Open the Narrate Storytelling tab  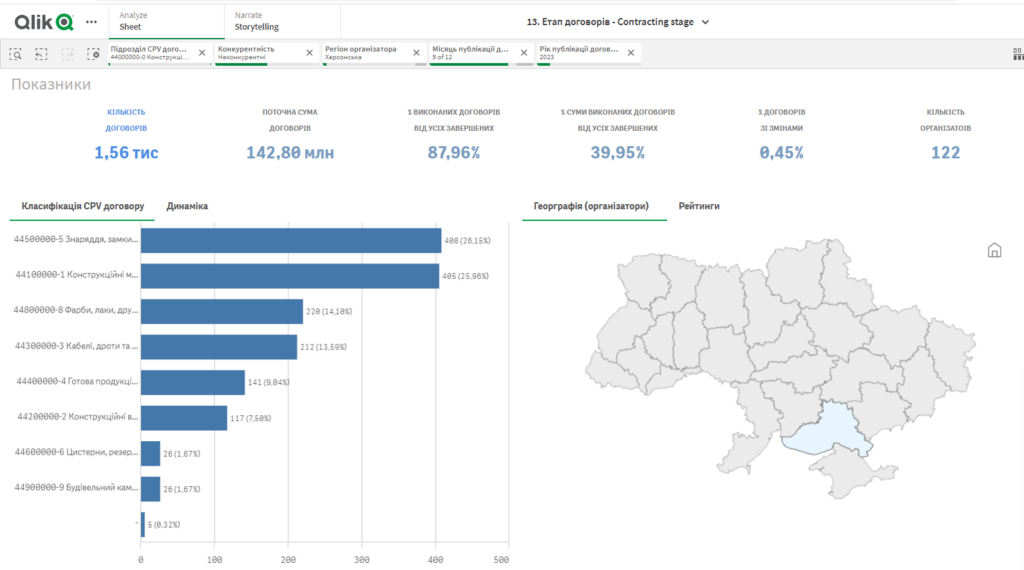click(x=281, y=21)
